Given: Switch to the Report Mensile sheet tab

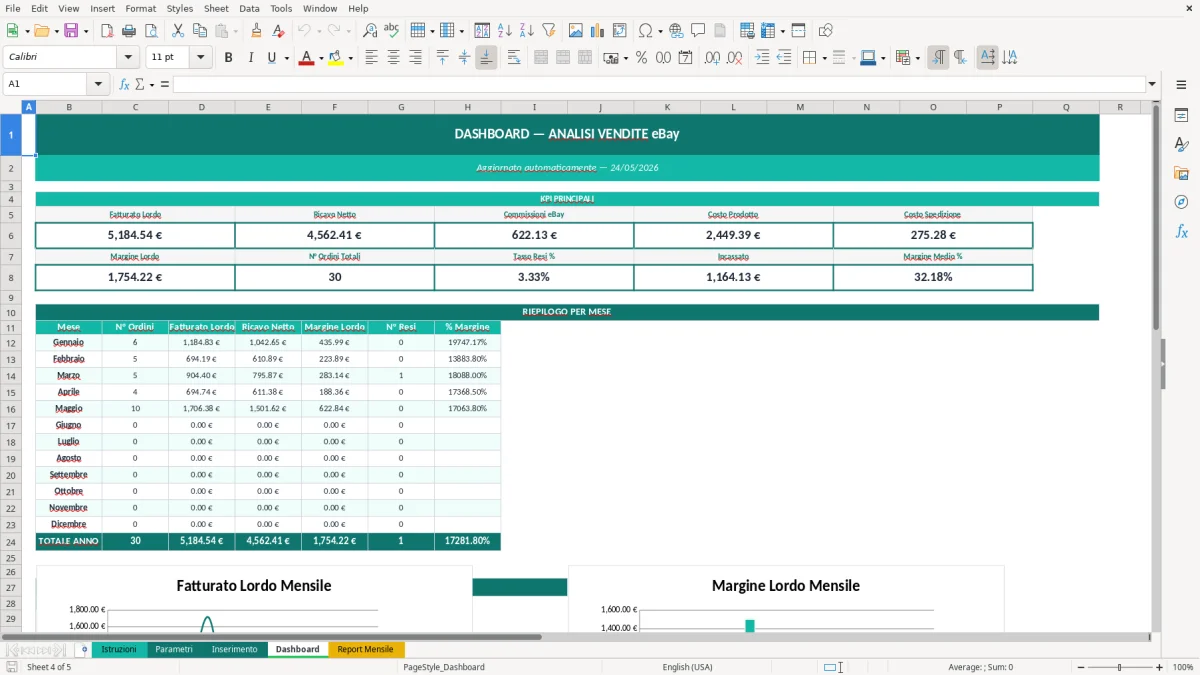Looking at the screenshot, I should (365, 649).
